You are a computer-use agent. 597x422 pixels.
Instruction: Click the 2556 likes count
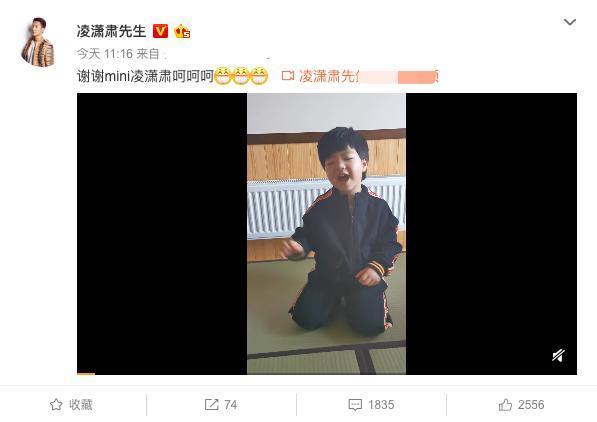(531, 404)
